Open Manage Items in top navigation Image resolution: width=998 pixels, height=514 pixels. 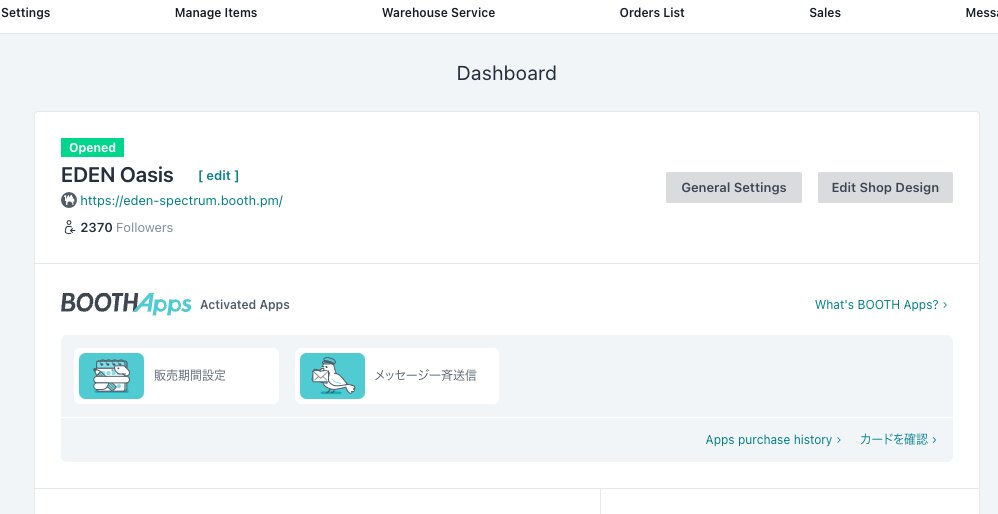point(216,13)
